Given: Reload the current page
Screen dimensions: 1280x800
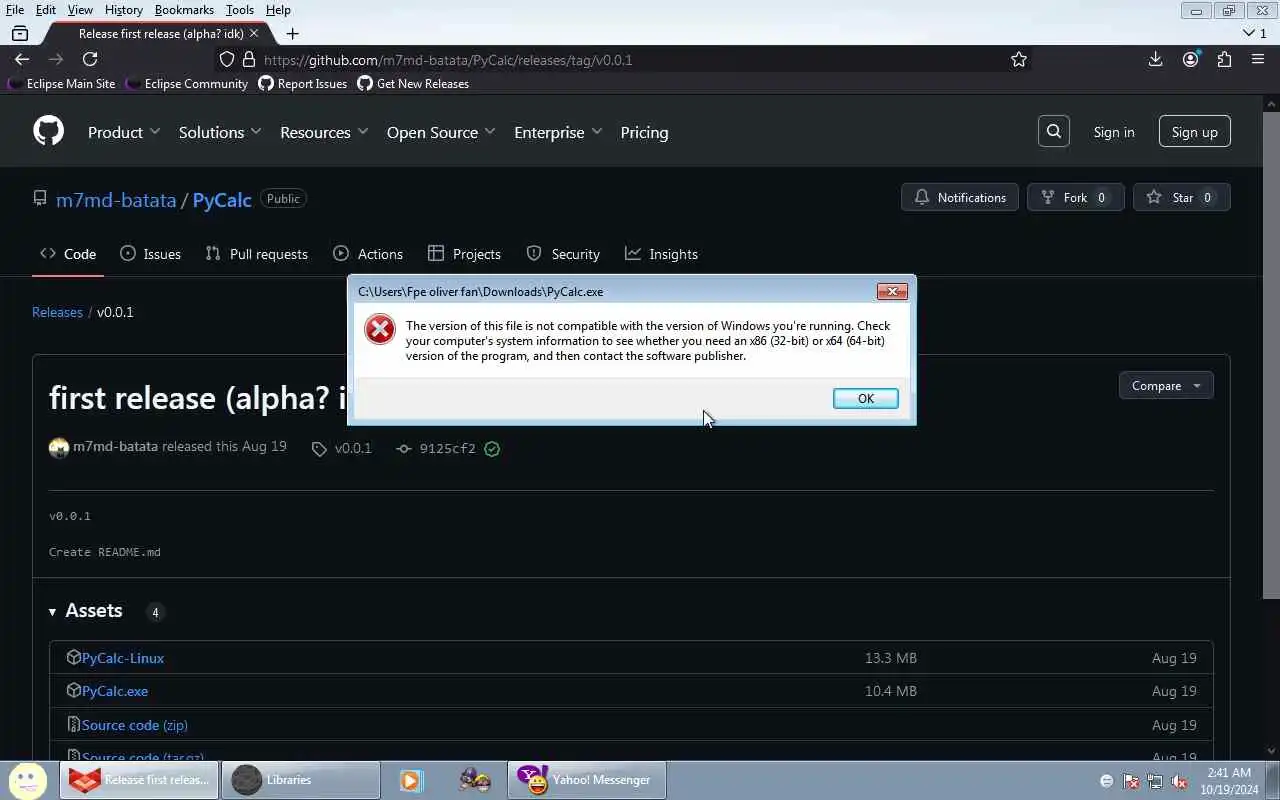Looking at the screenshot, I should (90, 59).
